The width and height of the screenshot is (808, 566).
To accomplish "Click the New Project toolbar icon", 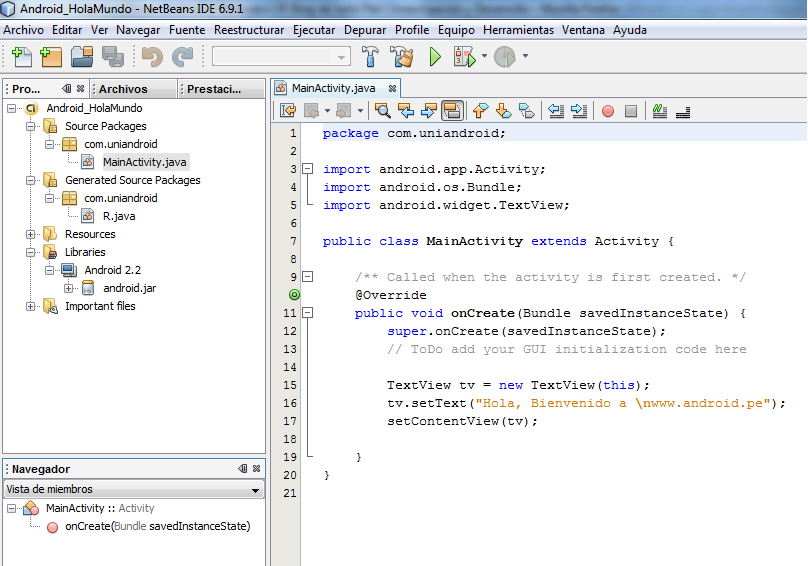I will tap(52, 57).
